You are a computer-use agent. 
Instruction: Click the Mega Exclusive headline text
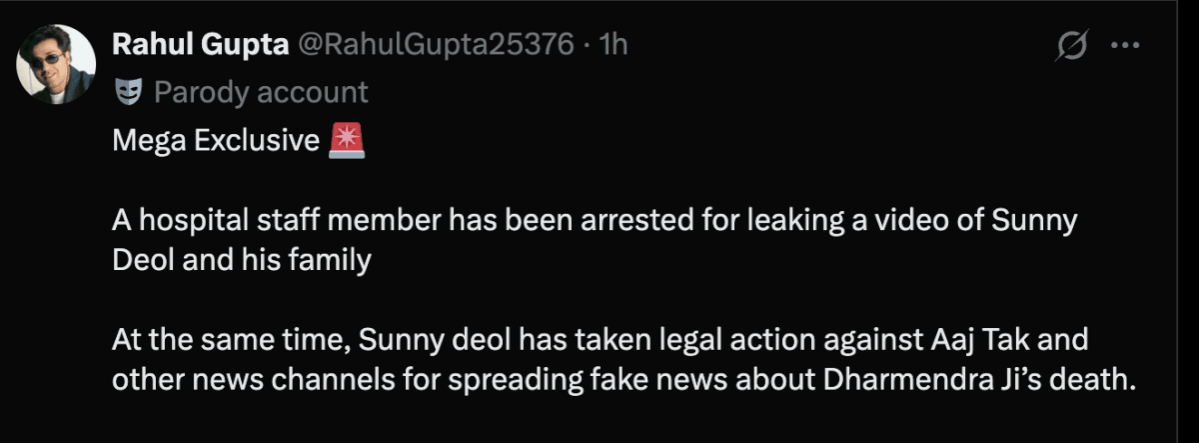[215, 142]
